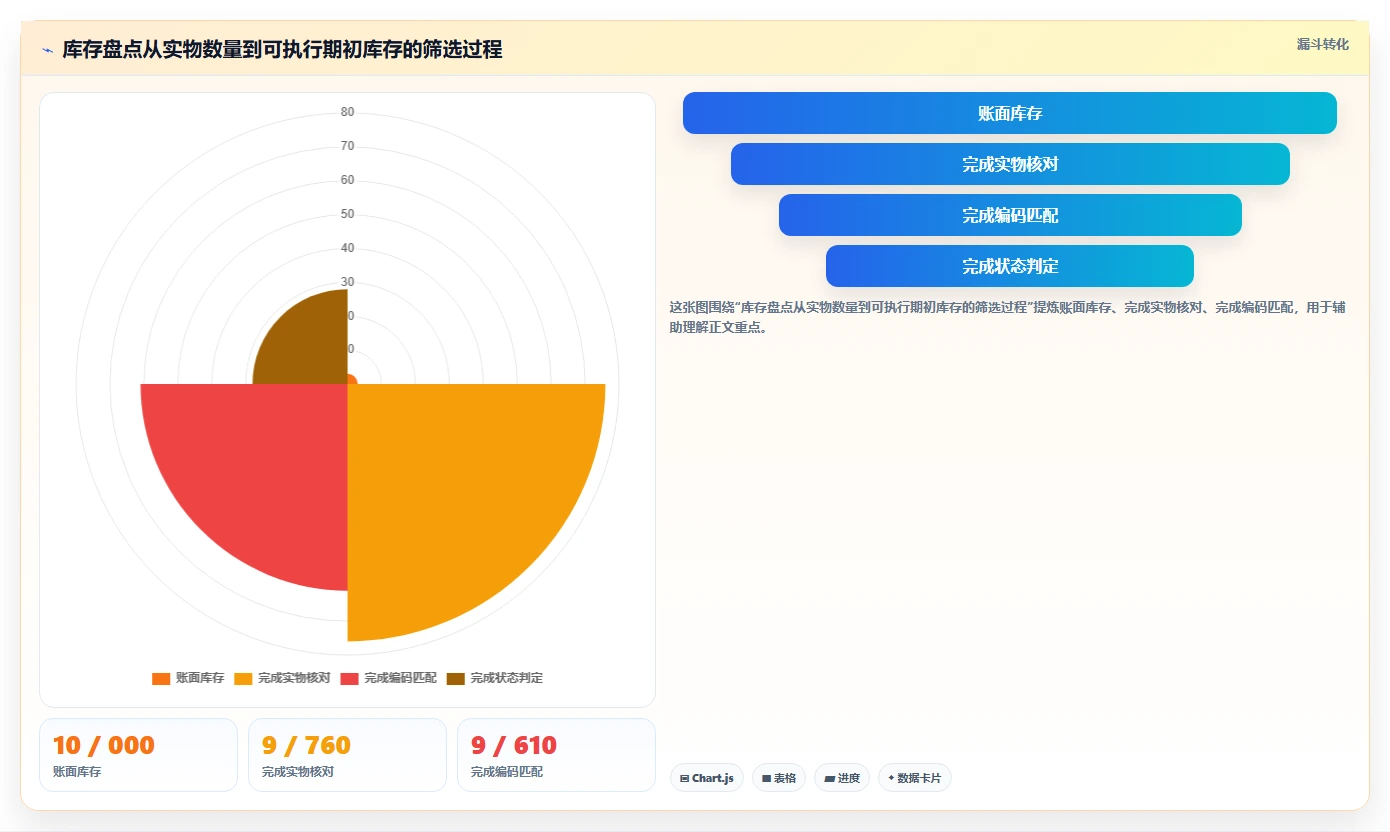Click the description paragraph starting 这张图围绕

point(1008,317)
